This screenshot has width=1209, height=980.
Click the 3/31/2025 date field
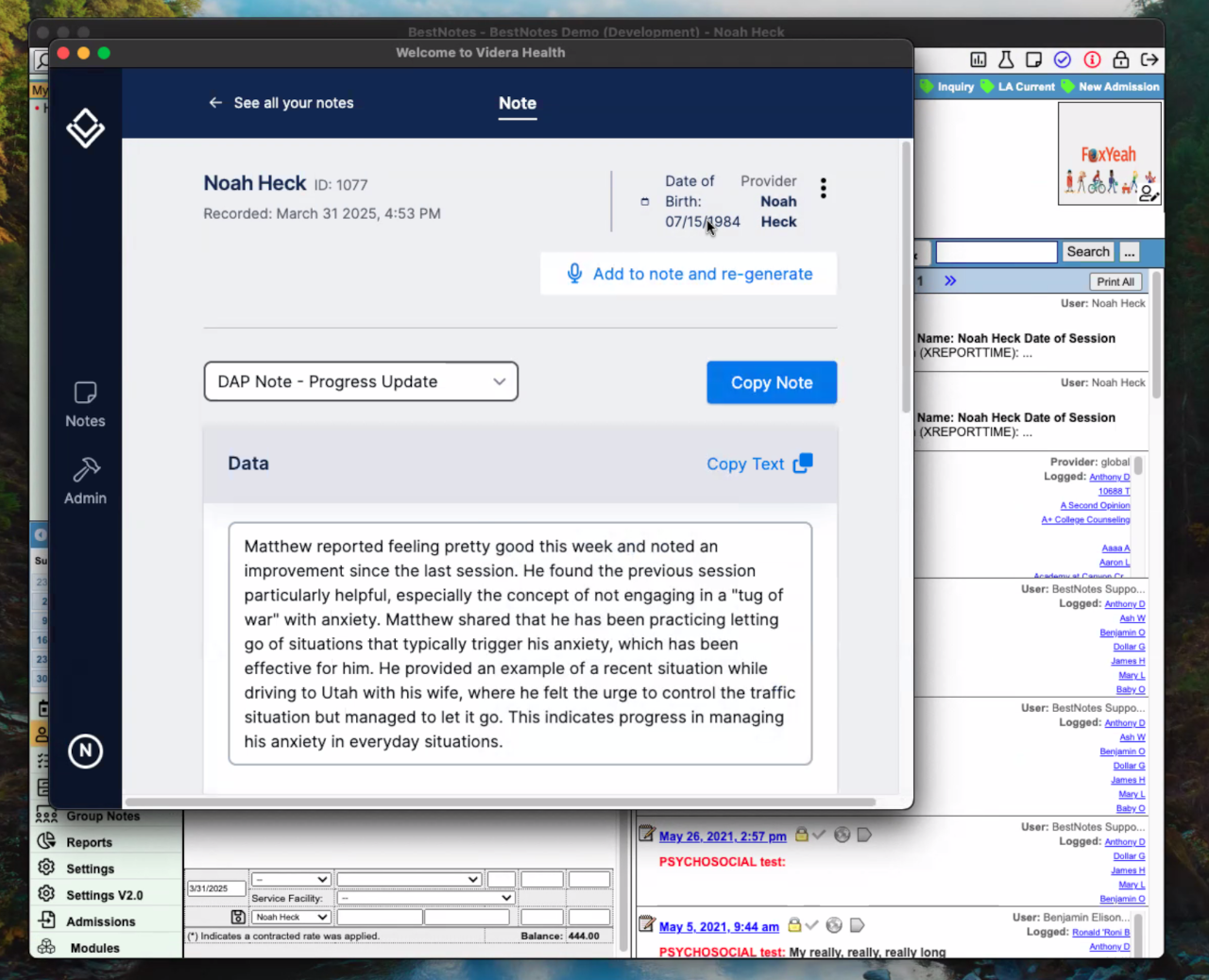click(x=216, y=888)
